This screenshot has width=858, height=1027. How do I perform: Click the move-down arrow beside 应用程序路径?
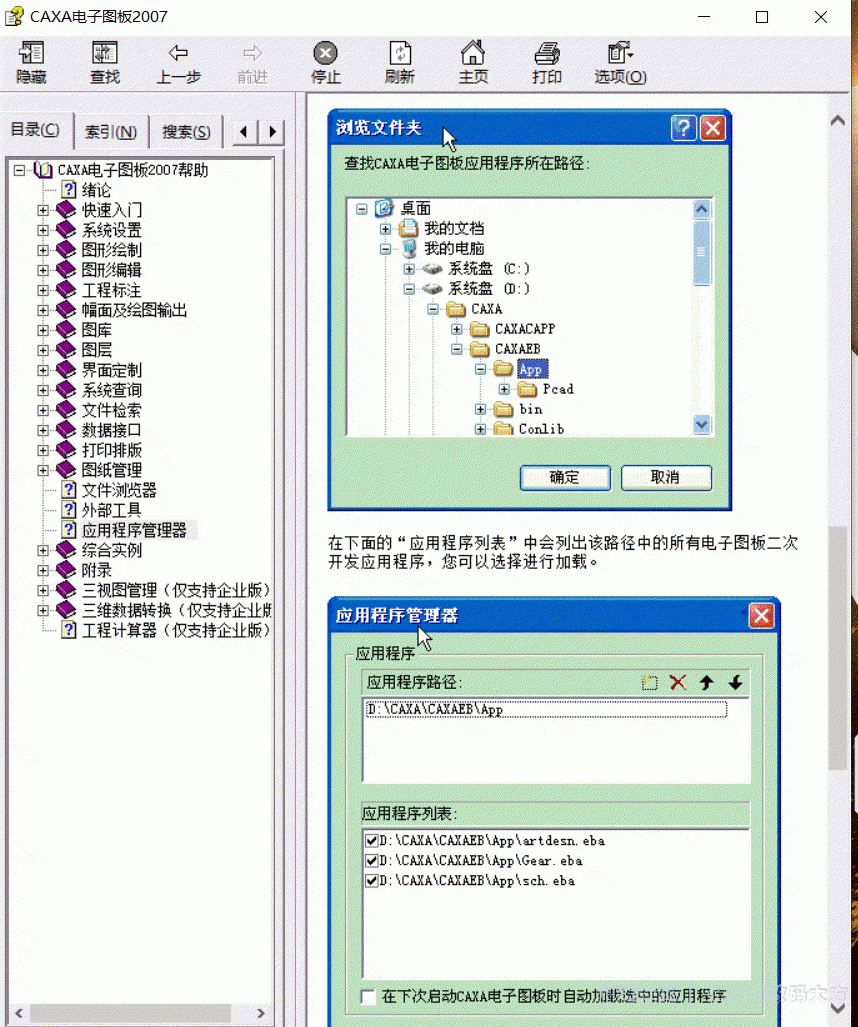(x=735, y=682)
